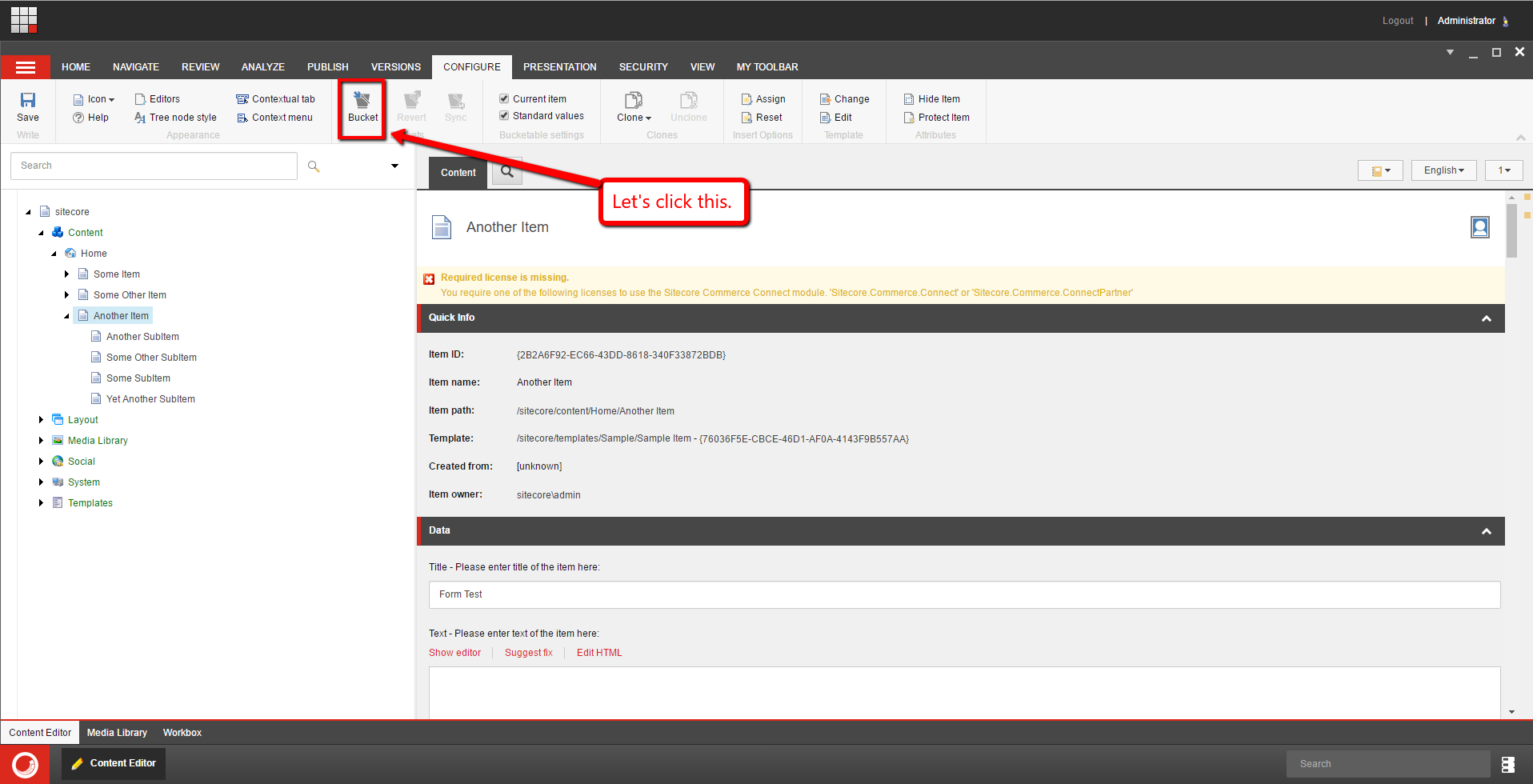Click the Save icon in the ribbon
Image resolution: width=1533 pixels, height=784 pixels.
pyautogui.click(x=28, y=101)
